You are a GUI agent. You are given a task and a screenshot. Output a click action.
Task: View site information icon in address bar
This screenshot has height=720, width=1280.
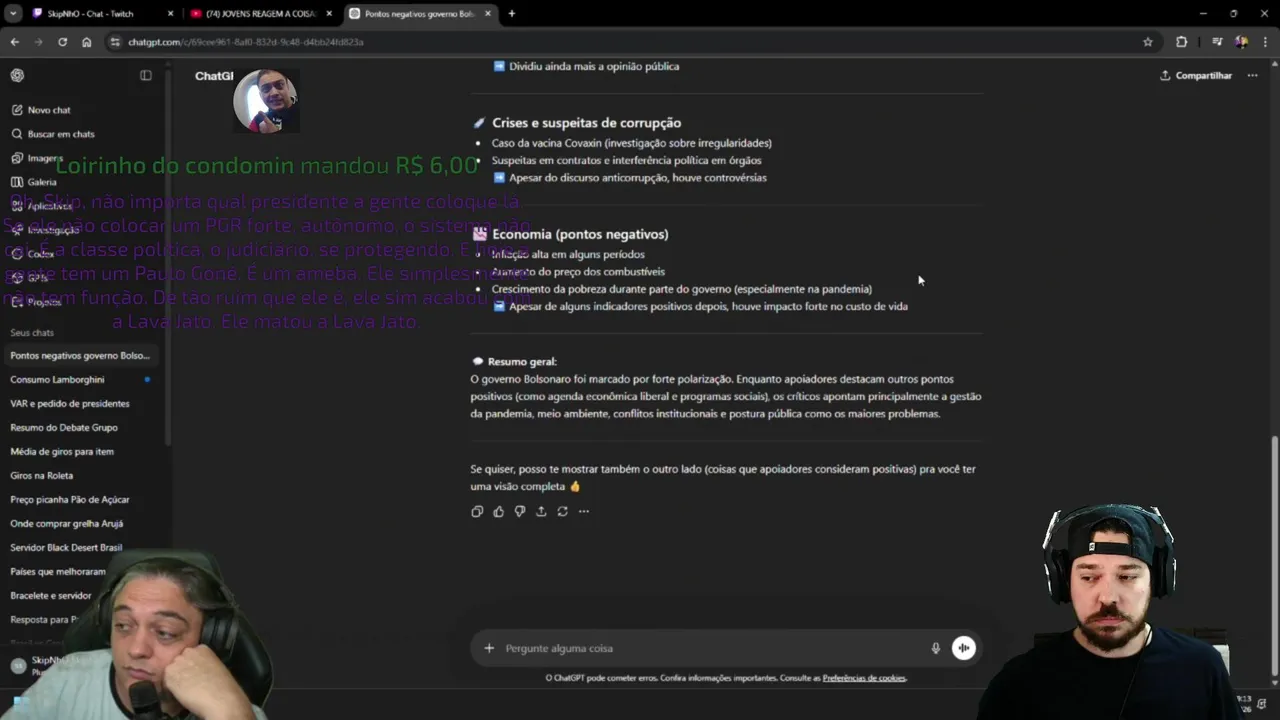[x=115, y=42]
